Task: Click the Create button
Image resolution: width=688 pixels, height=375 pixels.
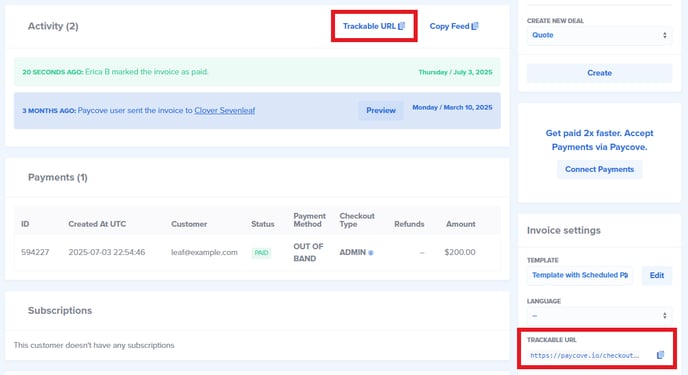Action: pyautogui.click(x=599, y=73)
